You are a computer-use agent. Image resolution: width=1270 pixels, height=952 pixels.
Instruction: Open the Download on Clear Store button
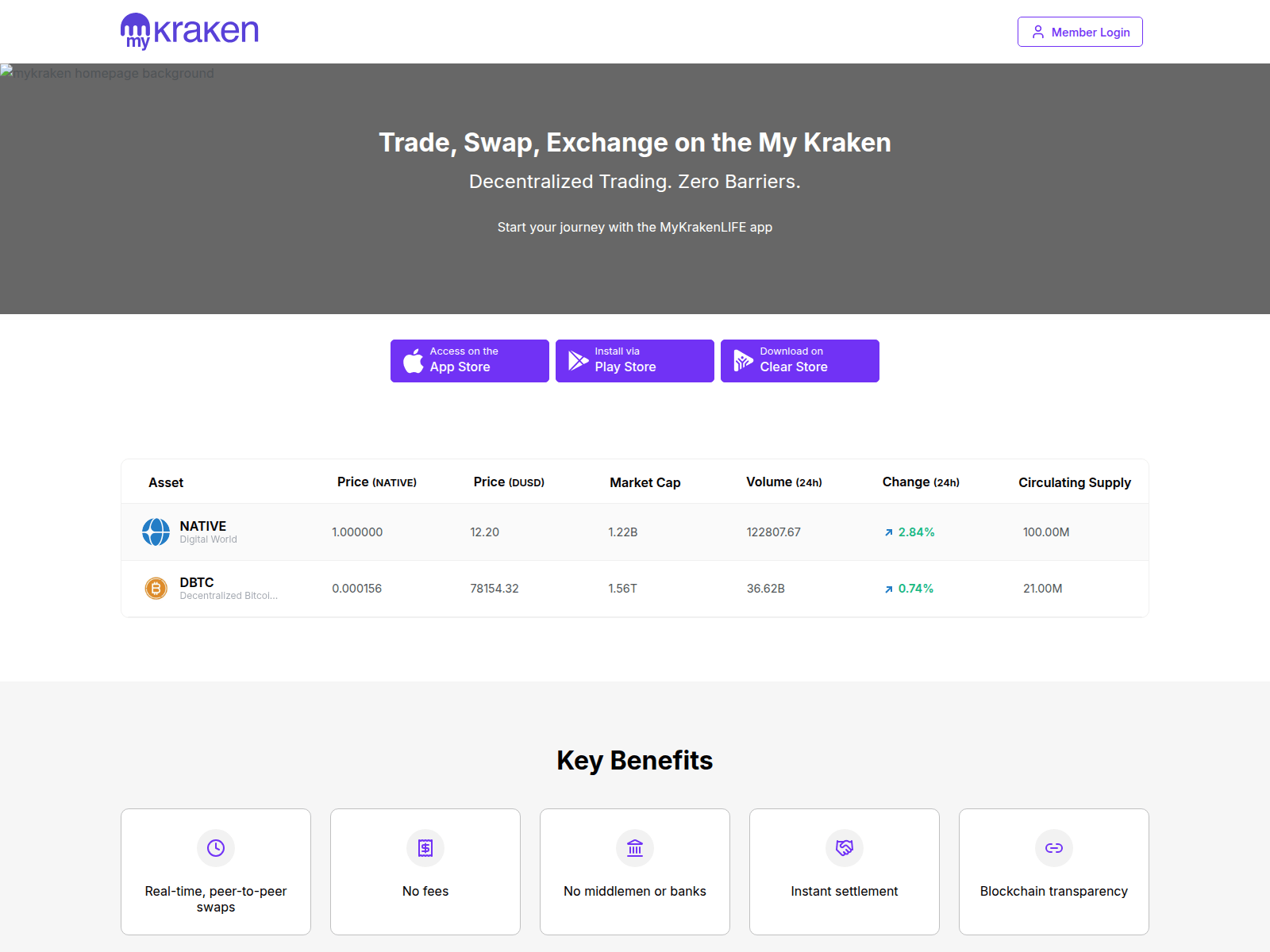[800, 361]
